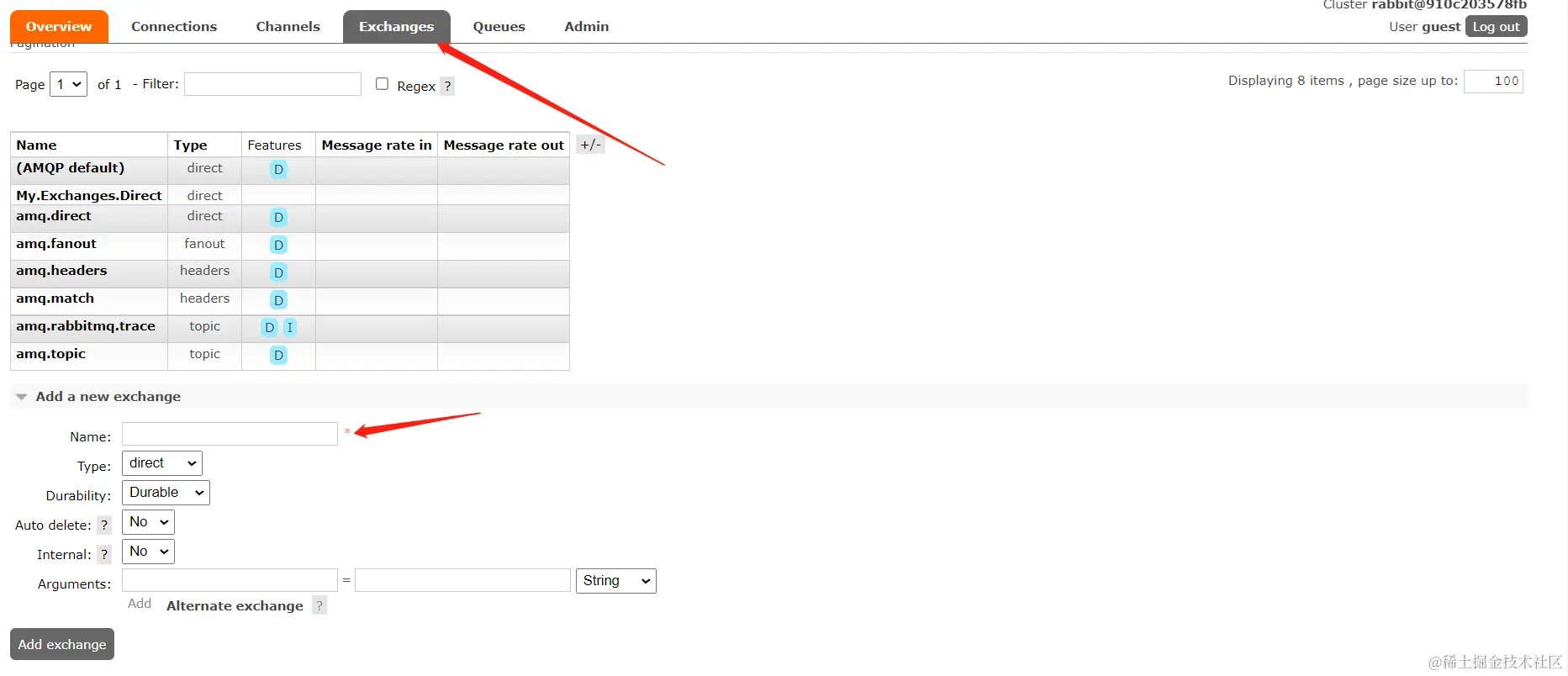Switch to the Connections tab
The height and width of the screenshot is (676, 1568).
coord(174,26)
